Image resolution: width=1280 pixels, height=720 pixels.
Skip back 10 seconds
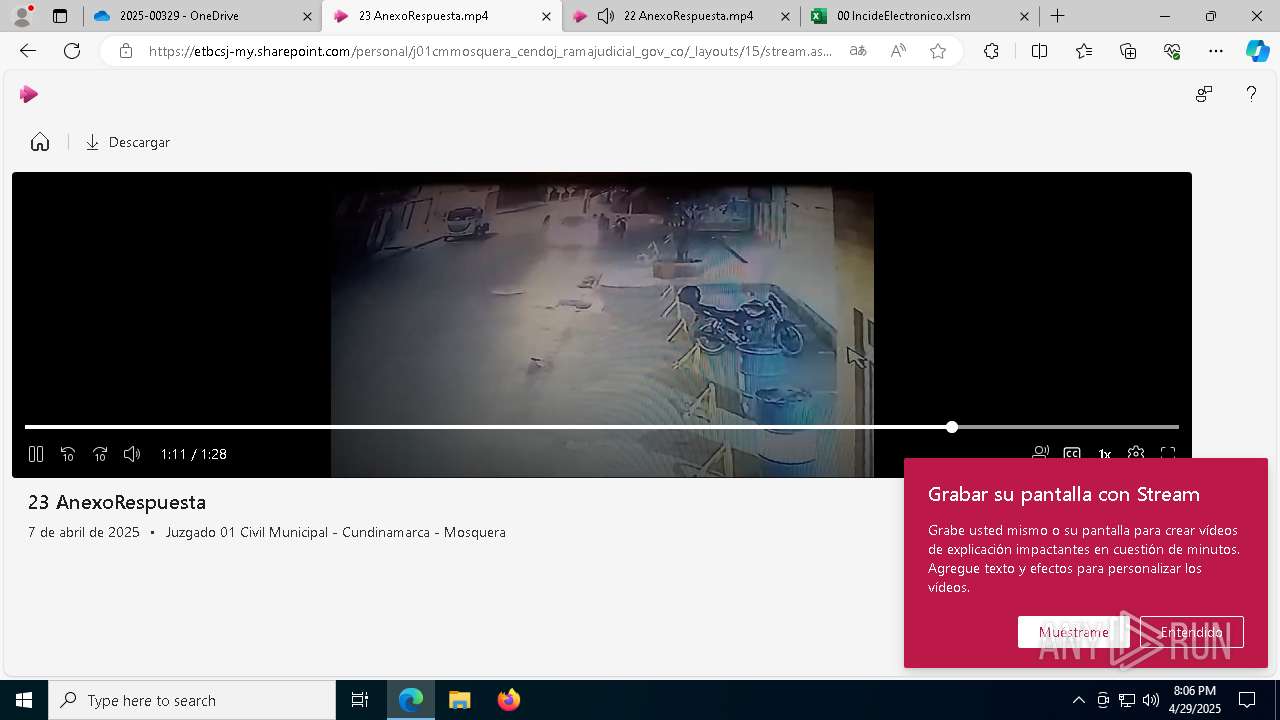(x=68, y=454)
